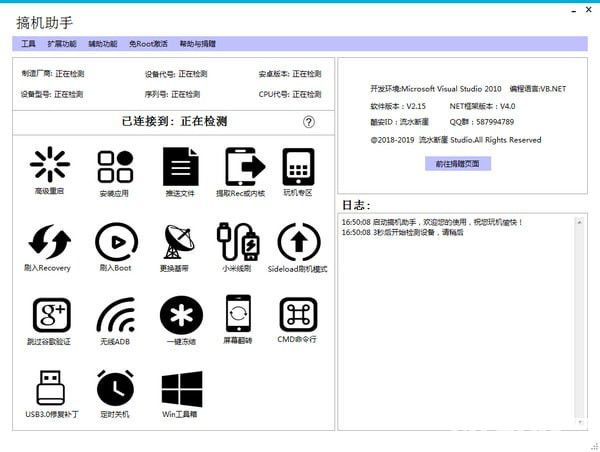Select the 设备代号: 正在检测 field
Screen dimensions: 600x452
click(176, 74)
